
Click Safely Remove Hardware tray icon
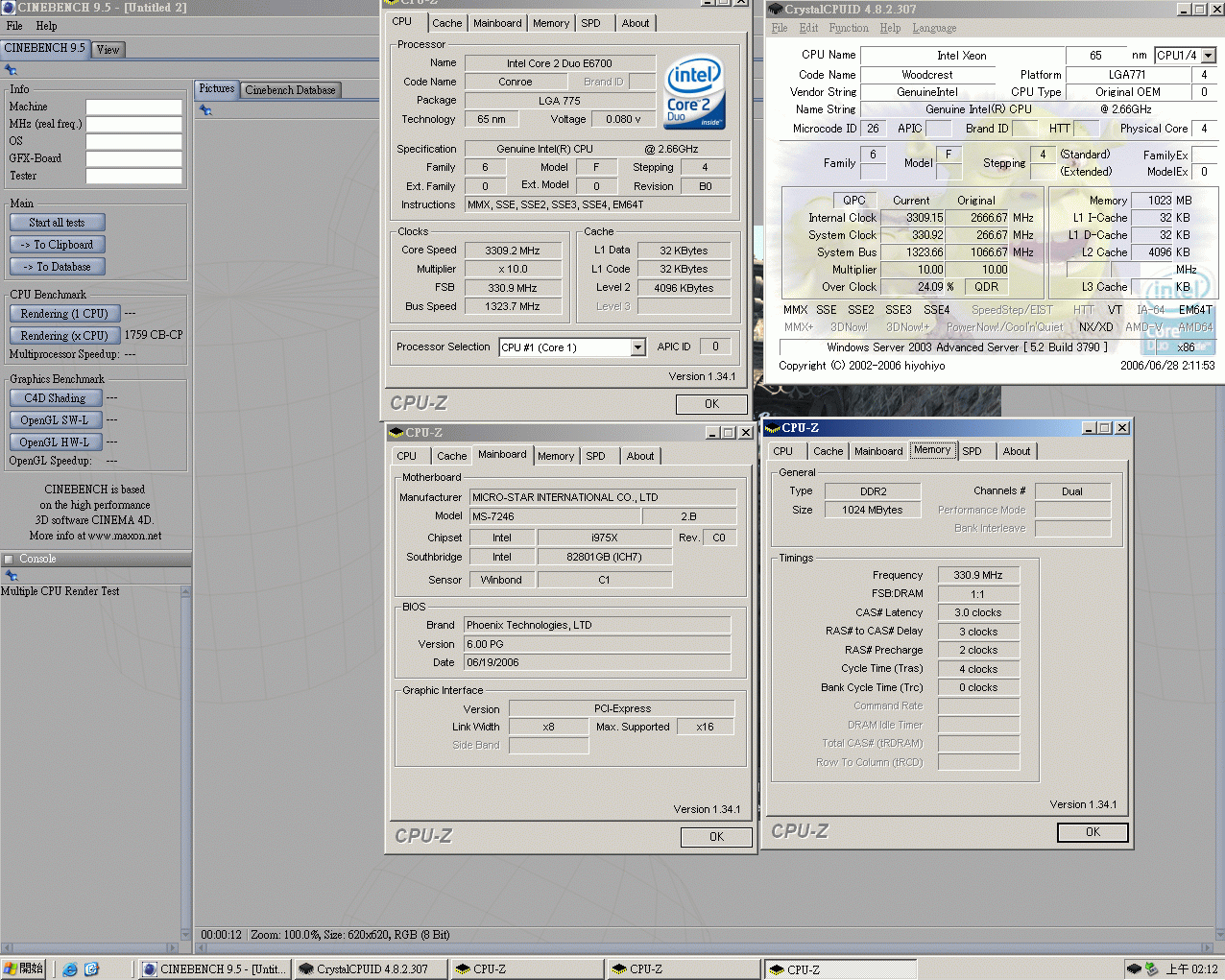(x=1151, y=969)
